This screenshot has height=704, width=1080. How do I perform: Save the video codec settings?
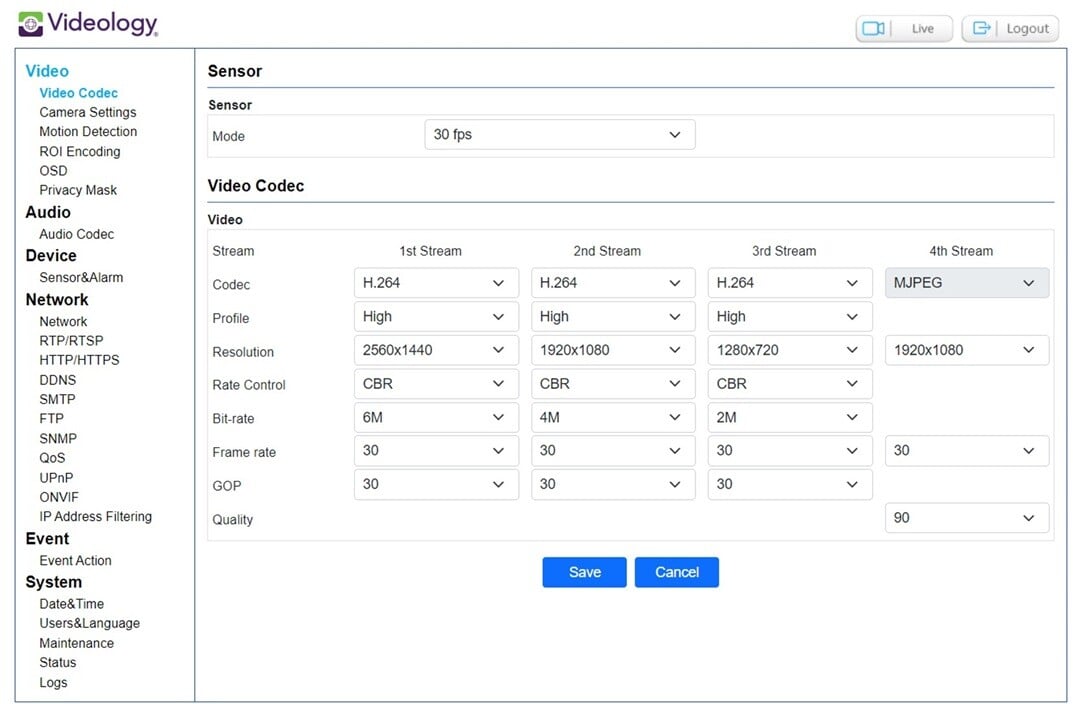point(584,572)
